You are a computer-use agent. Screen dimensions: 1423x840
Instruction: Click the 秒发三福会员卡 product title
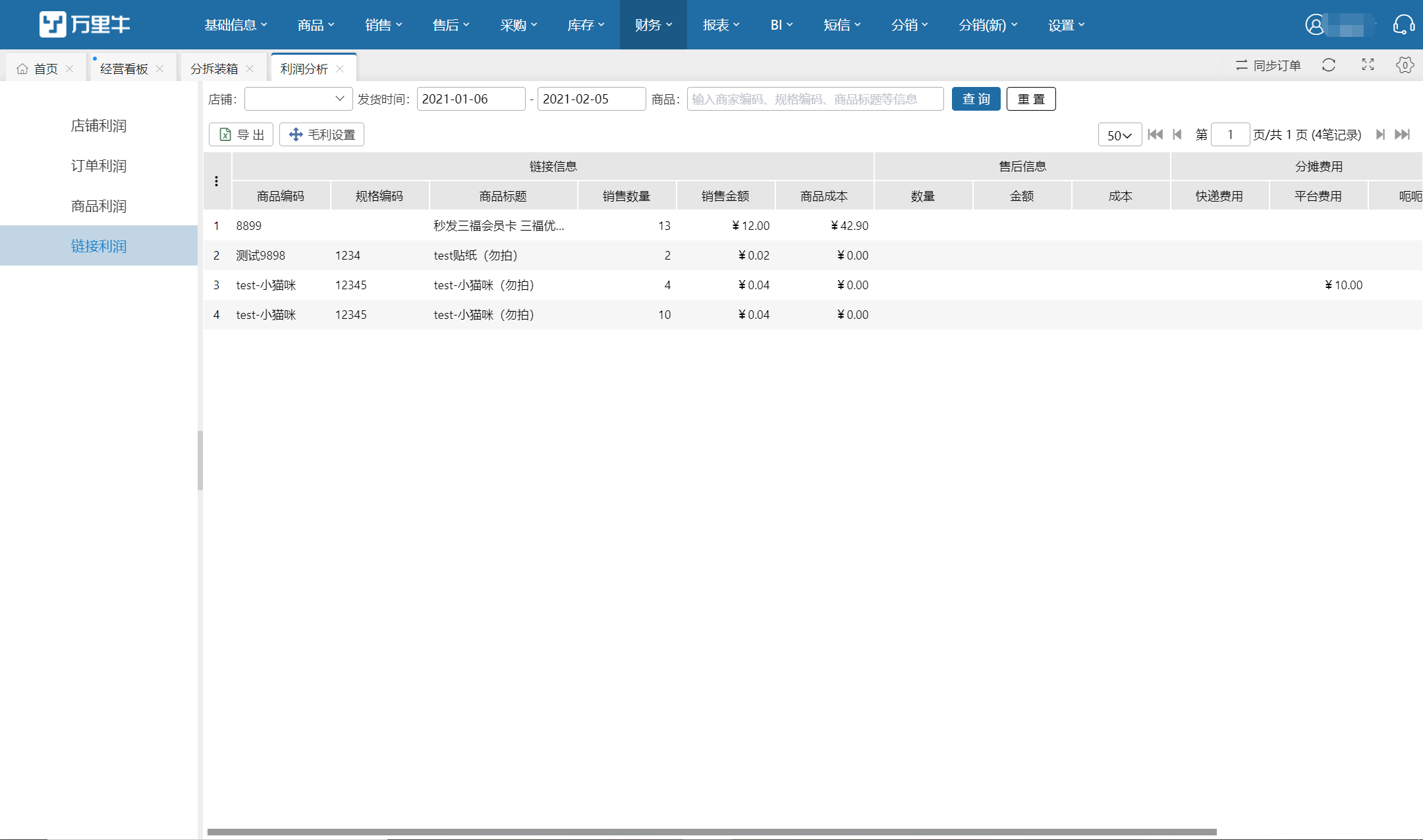[499, 225]
